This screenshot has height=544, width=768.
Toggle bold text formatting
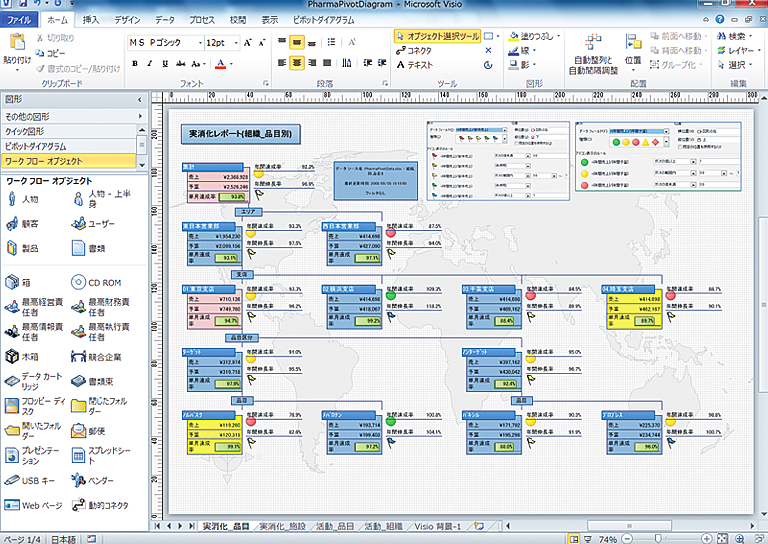pos(135,63)
